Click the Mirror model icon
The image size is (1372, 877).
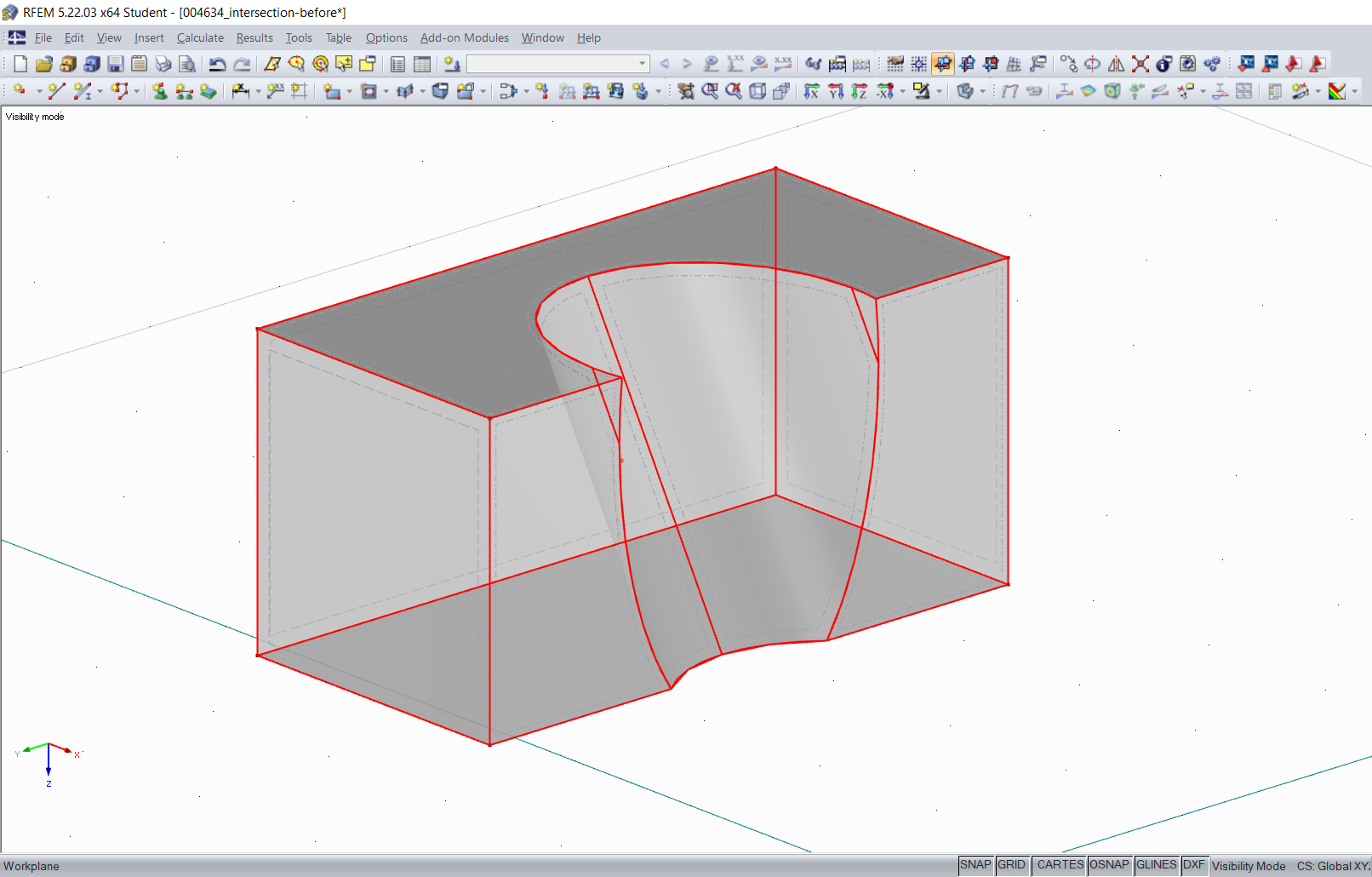(x=1117, y=64)
